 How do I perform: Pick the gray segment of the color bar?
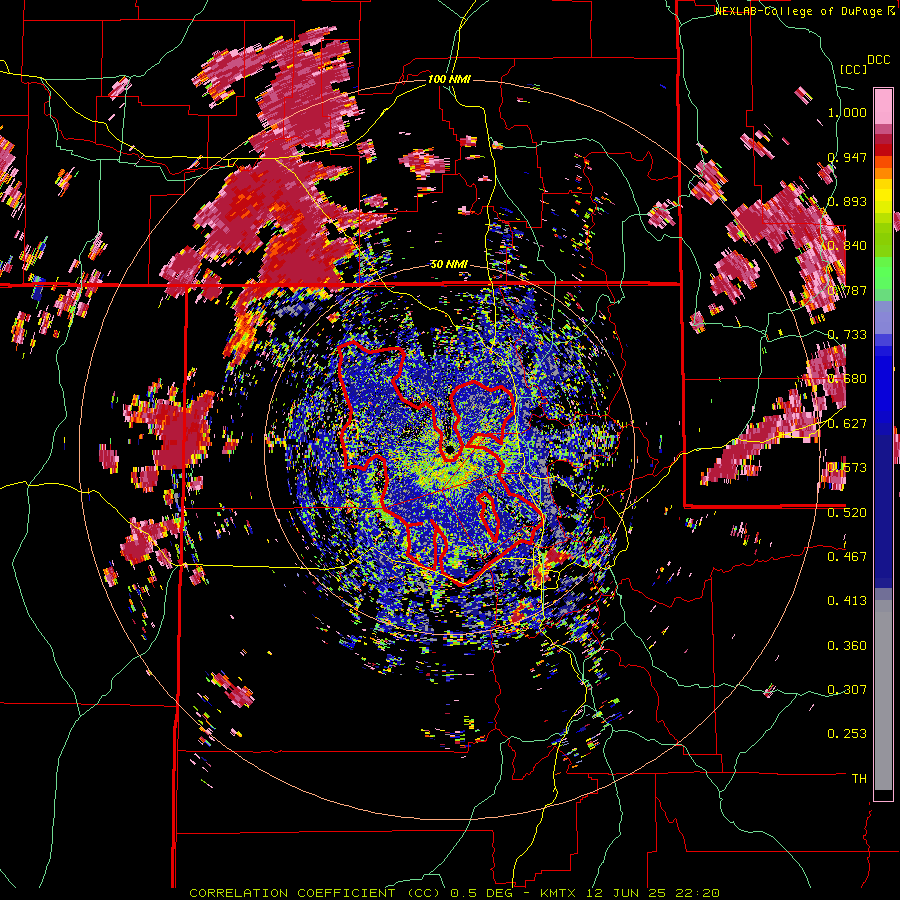(x=883, y=695)
